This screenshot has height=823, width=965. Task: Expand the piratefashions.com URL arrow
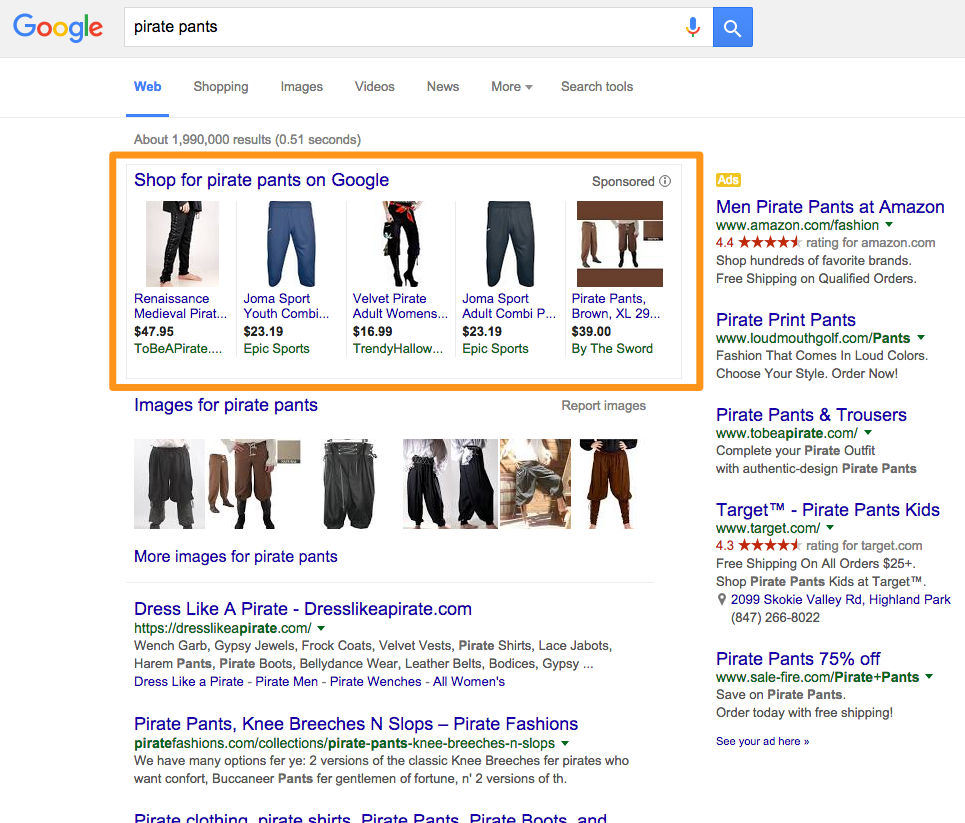tap(565, 744)
